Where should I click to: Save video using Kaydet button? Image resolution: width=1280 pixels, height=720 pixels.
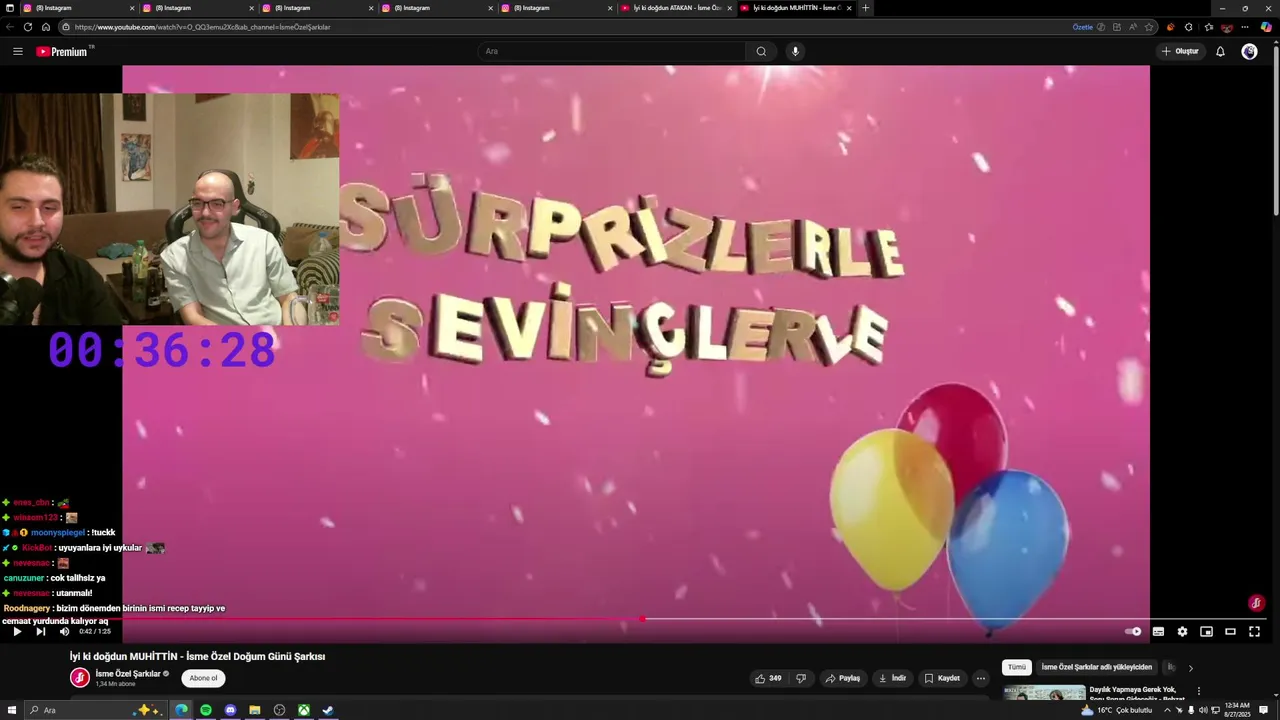click(x=941, y=678)
